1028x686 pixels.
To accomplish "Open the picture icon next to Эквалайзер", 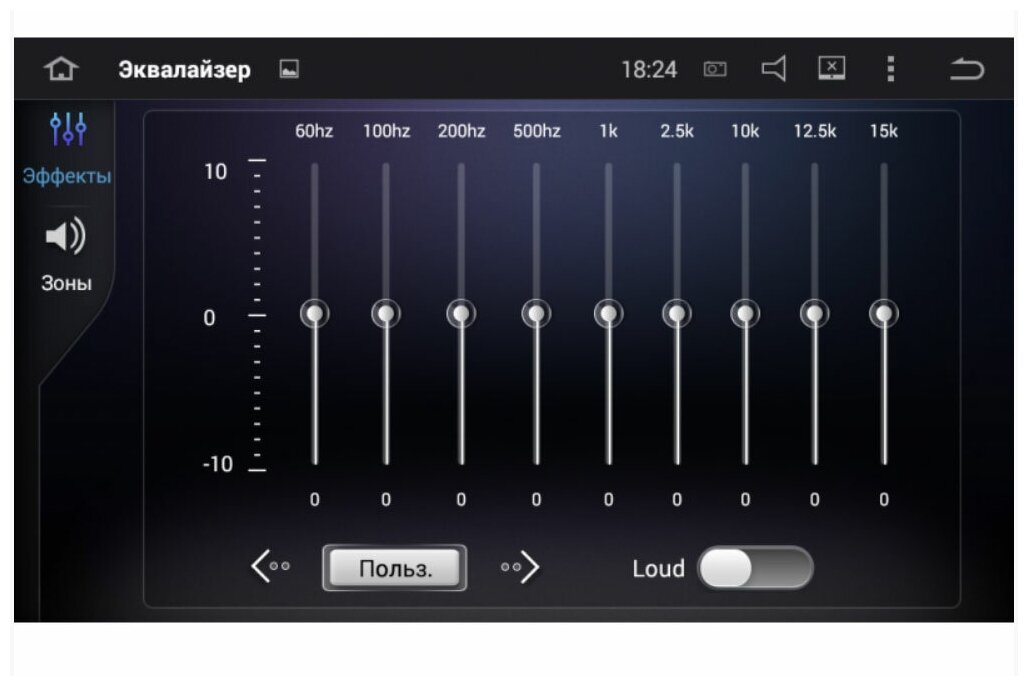I will [x=289, y=70].
